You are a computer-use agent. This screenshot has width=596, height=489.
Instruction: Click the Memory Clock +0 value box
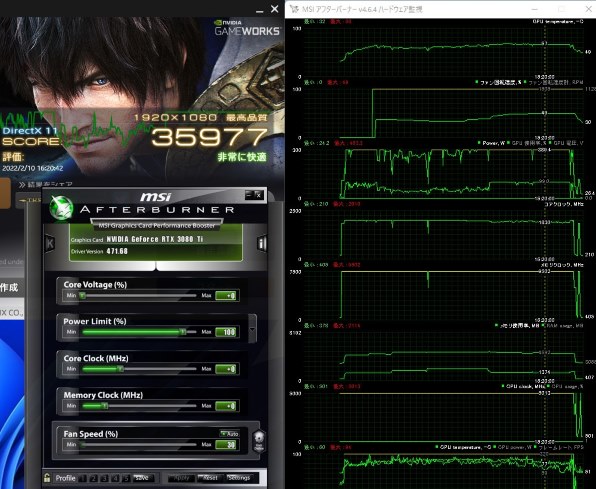click(227, 406)
